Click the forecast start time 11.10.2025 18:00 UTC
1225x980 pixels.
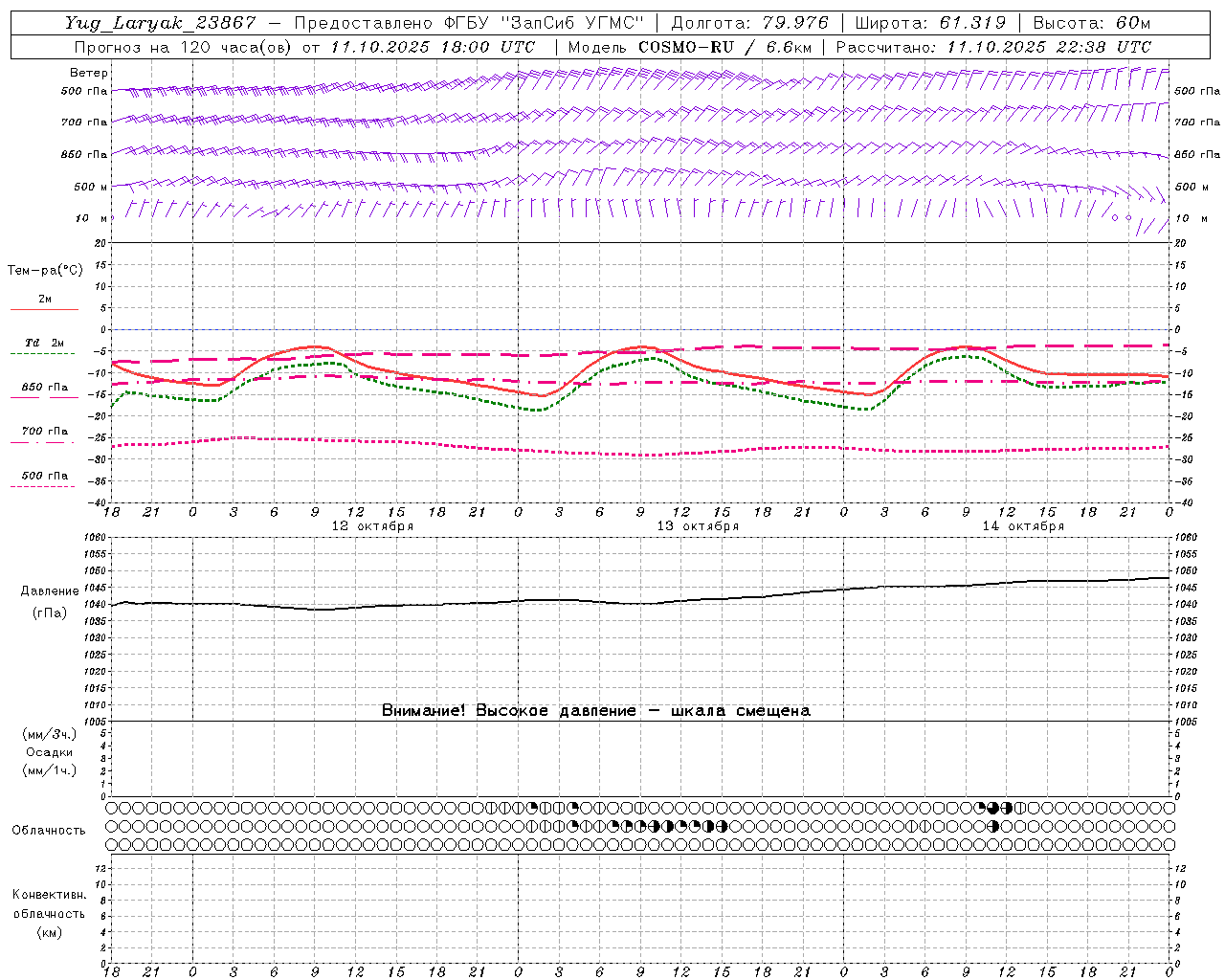[x=432, y=47]
